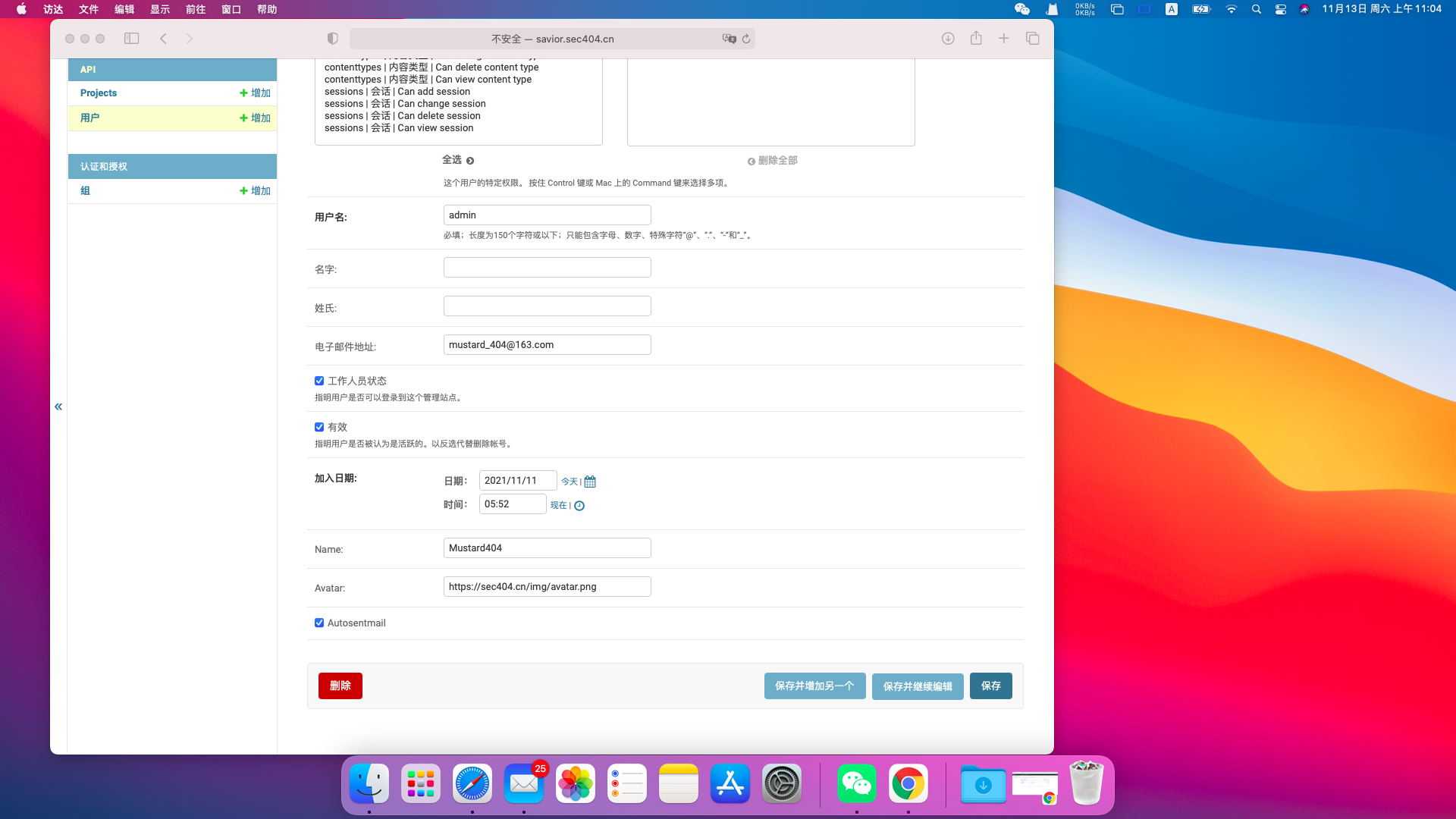Open the 窗口 menu
1456x819 pixels.
tap(231, 9)
